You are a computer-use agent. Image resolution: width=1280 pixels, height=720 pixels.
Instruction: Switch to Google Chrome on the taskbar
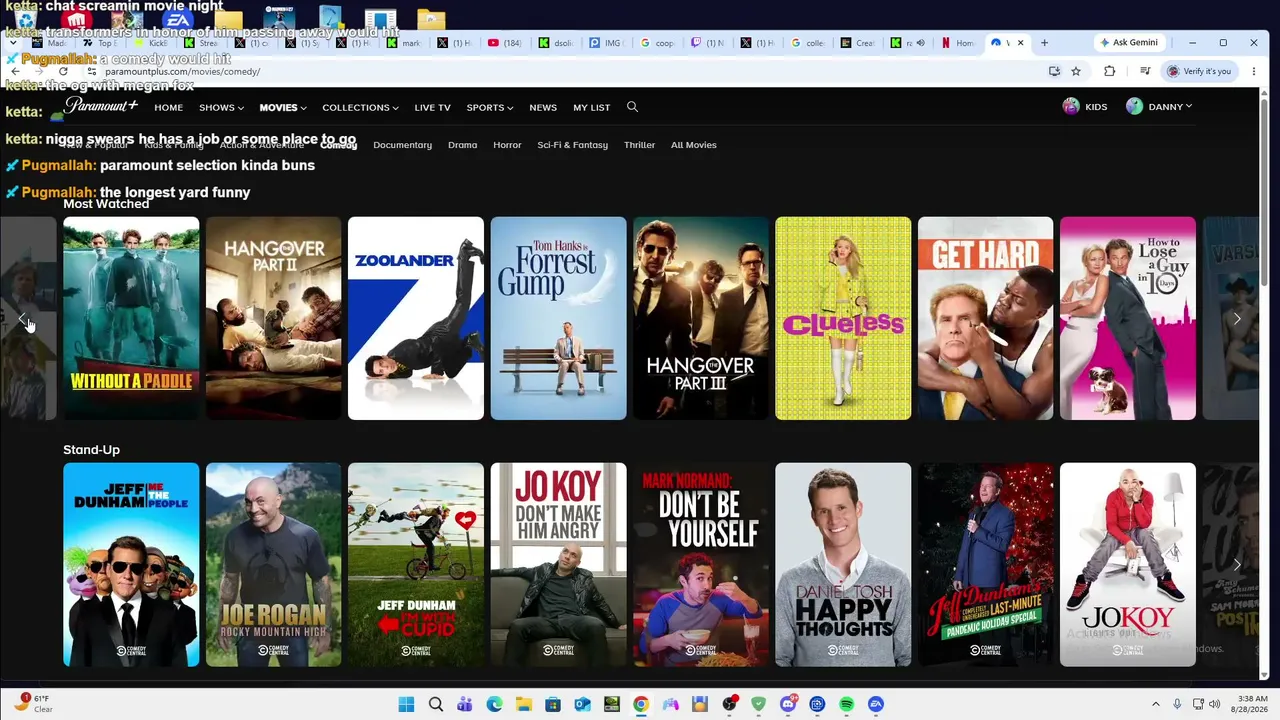tap(641, 704)
